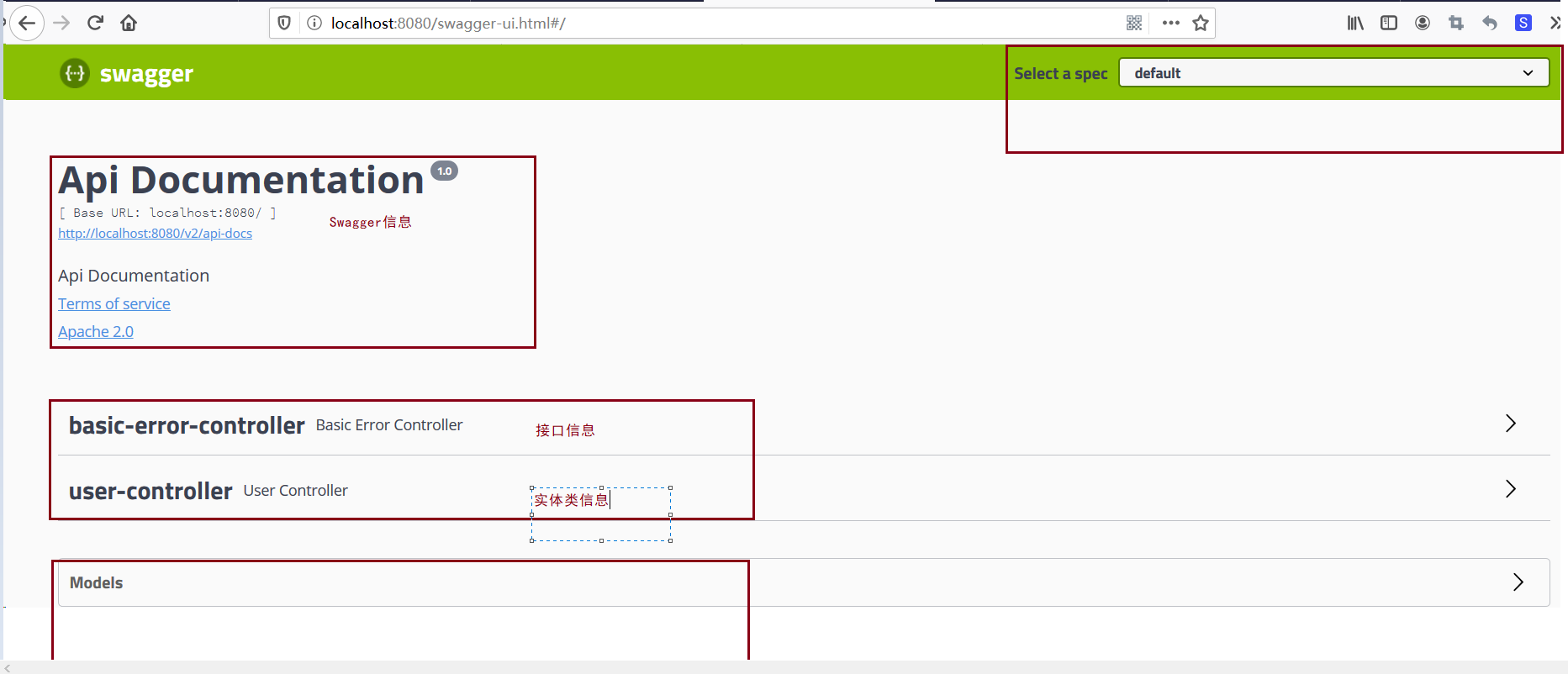
Task: Open the Terms of service link
Action: pyautogui.click(x=114, y=303)
